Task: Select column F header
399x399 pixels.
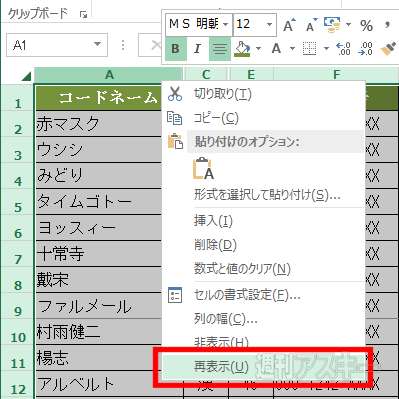Action: click(337, 75)
